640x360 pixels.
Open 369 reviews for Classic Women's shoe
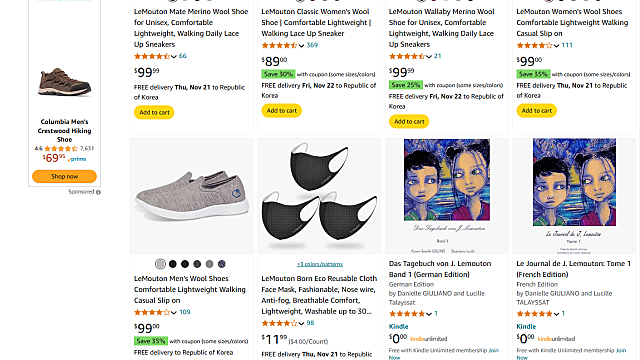tap(312, 45)
